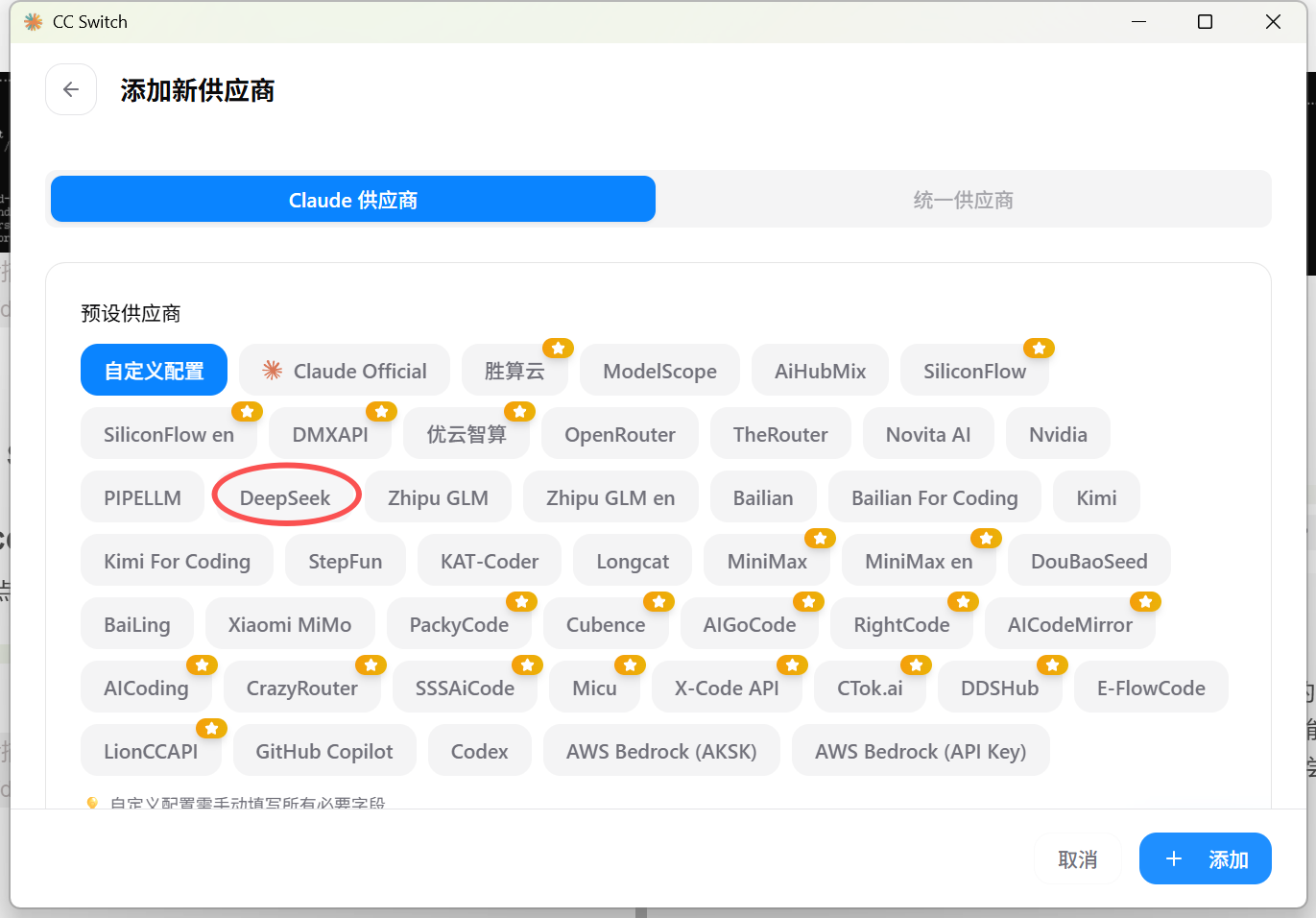Choose AICodeMirror preset
The image size is (1316, 918).
pyautogui.click(x=1069, y=623)
